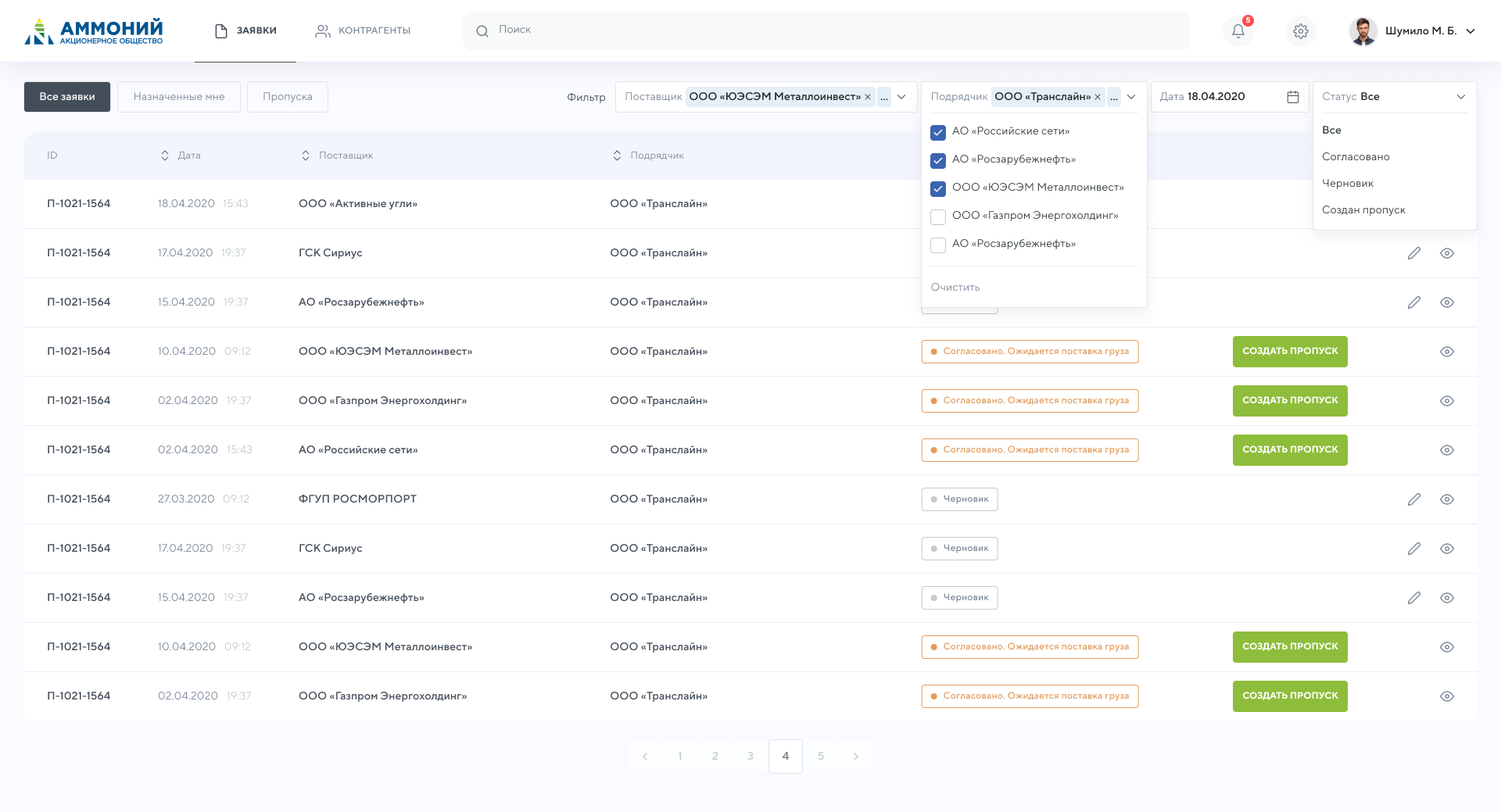Click Очистить to clear contractor selection
This screenshot has height=812, width=1501.
pyautogui.click(x=955, y=288)
